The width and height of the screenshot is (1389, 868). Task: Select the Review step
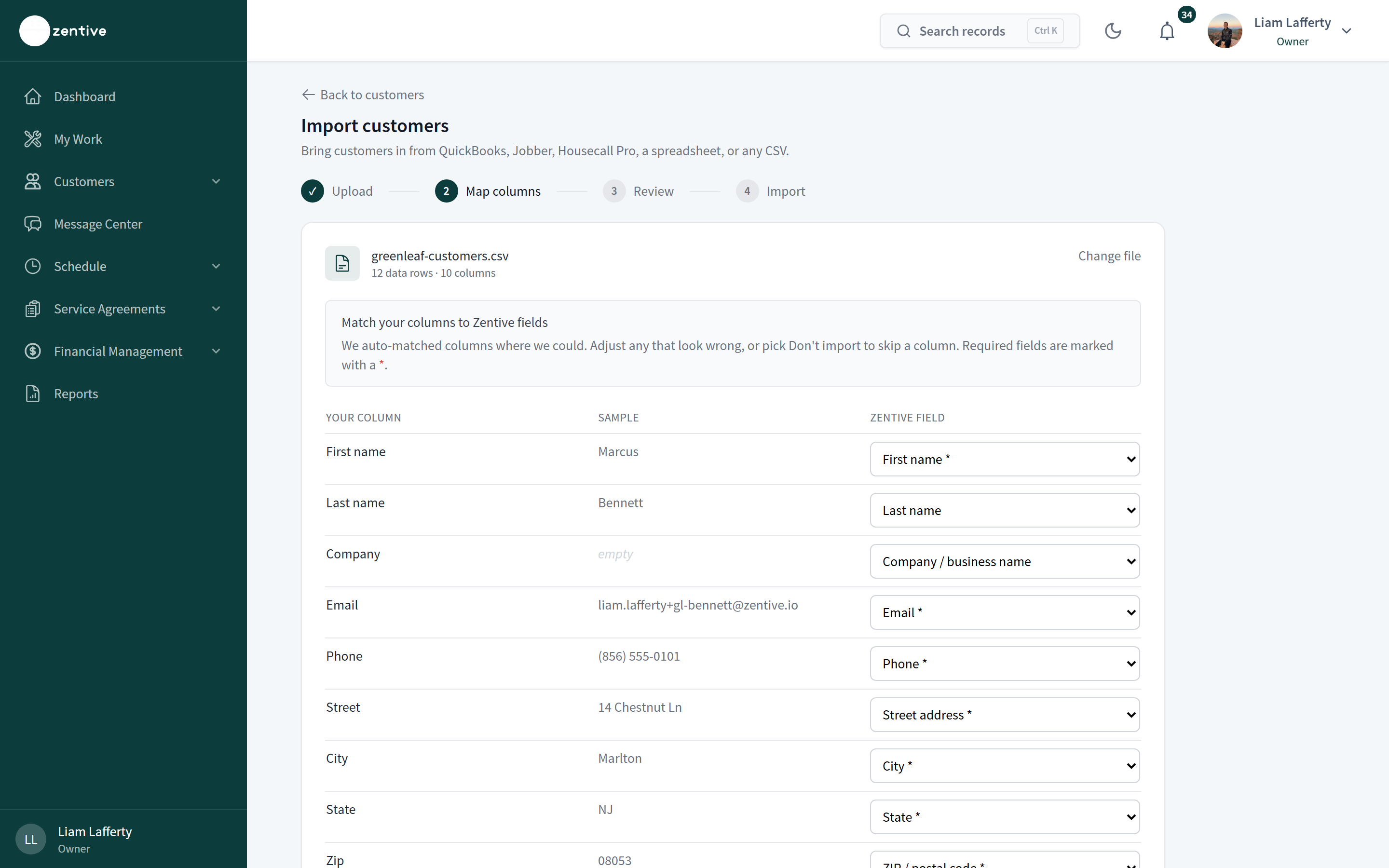(638, 191)
